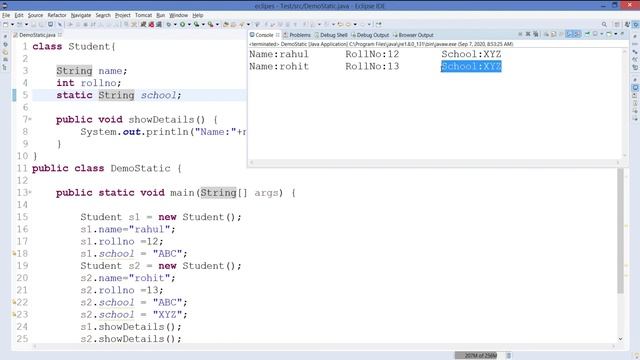The image size is (640, 360).
Task: Click the console horizontal scrollbar
Action: click(x=435, y=162)
